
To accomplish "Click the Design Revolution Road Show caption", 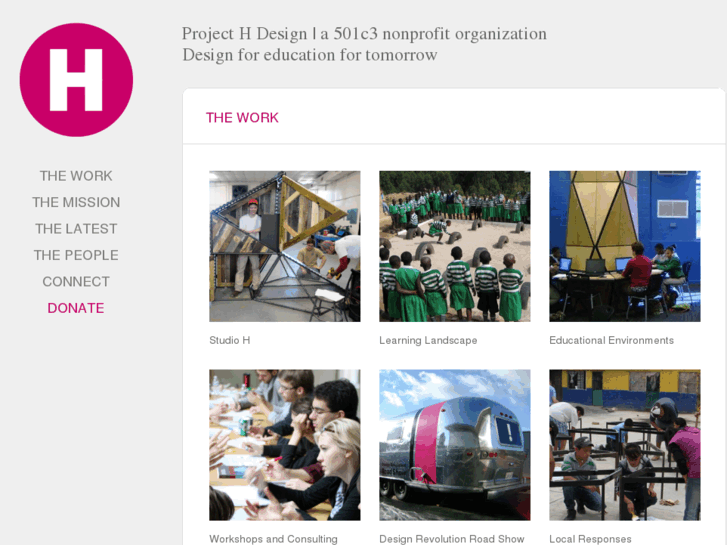I will tap(452, 539).
